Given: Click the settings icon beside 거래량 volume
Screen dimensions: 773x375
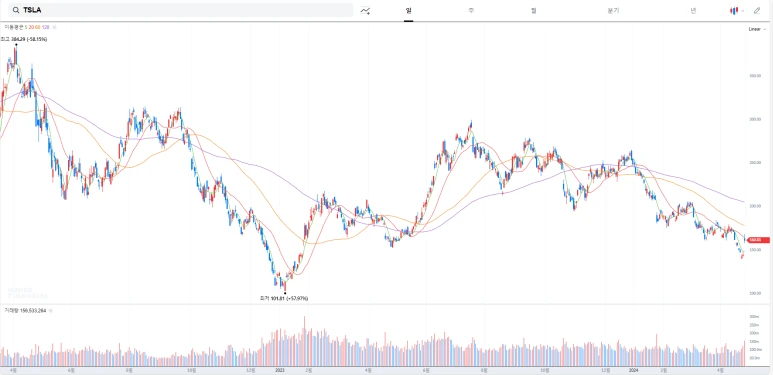Looking at the screenshot, I should (x=50, y=311).
